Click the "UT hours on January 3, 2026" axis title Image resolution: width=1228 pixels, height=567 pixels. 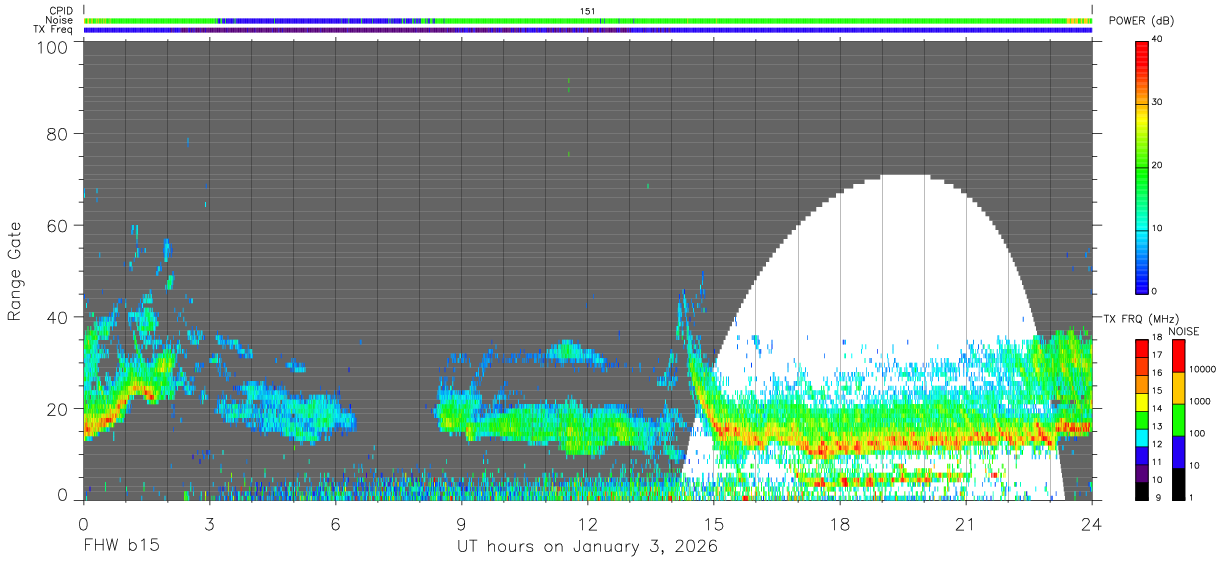pos(587,547)
